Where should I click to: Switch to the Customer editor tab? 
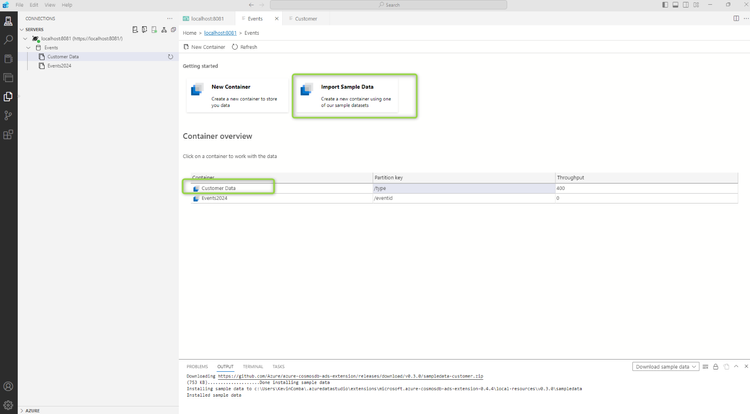(303, 19)
